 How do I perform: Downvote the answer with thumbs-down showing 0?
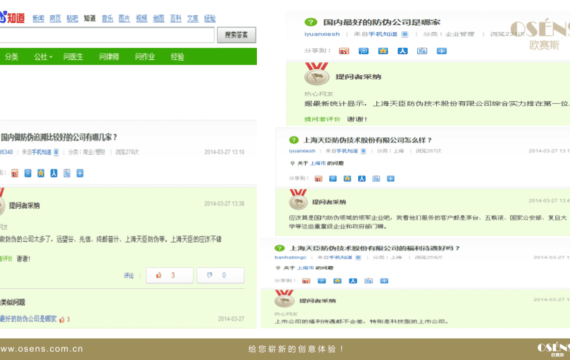coord(220,275)
